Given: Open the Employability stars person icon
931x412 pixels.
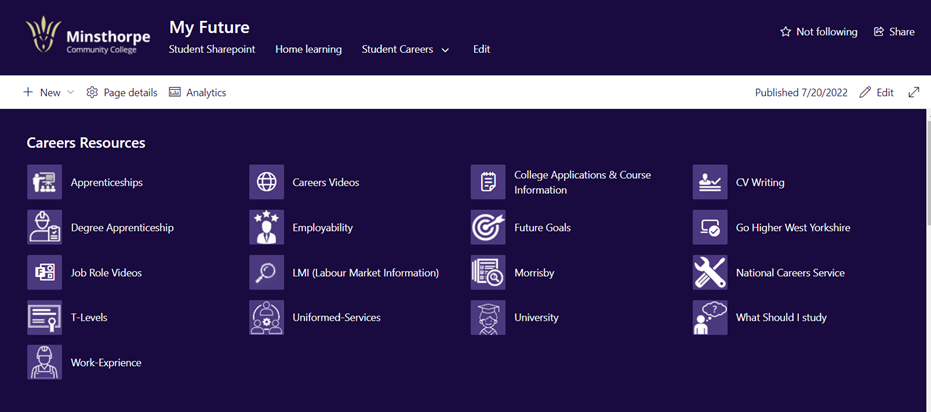Looking at the screenshot, I should pyautogui.click(x=267, y=227).
